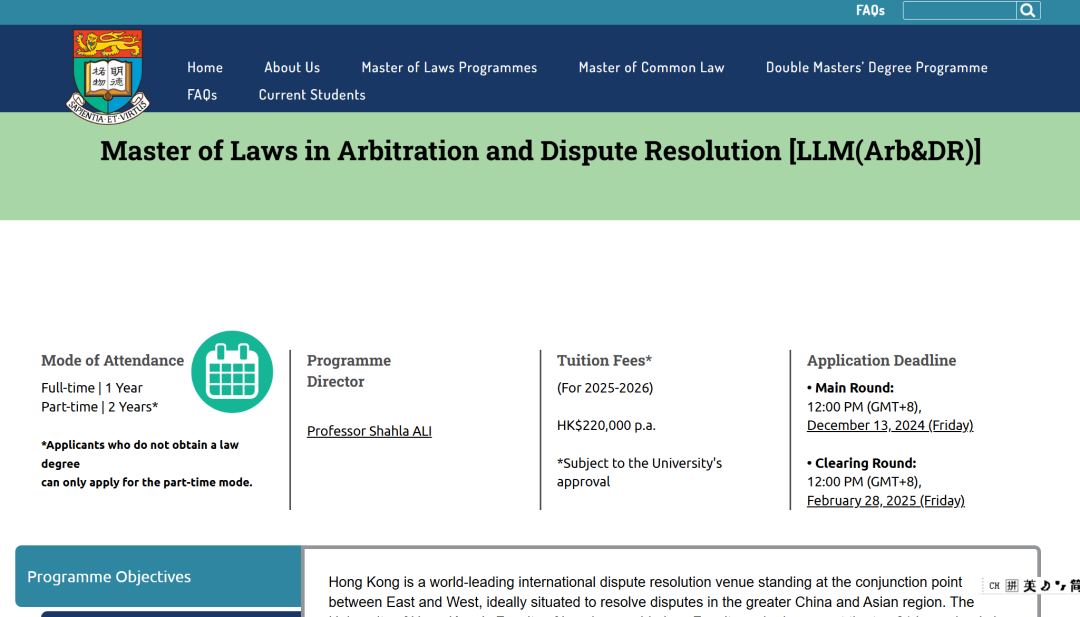Go to the Home menu item
The image size is (1080, 617).
click(x=205, y=68)
